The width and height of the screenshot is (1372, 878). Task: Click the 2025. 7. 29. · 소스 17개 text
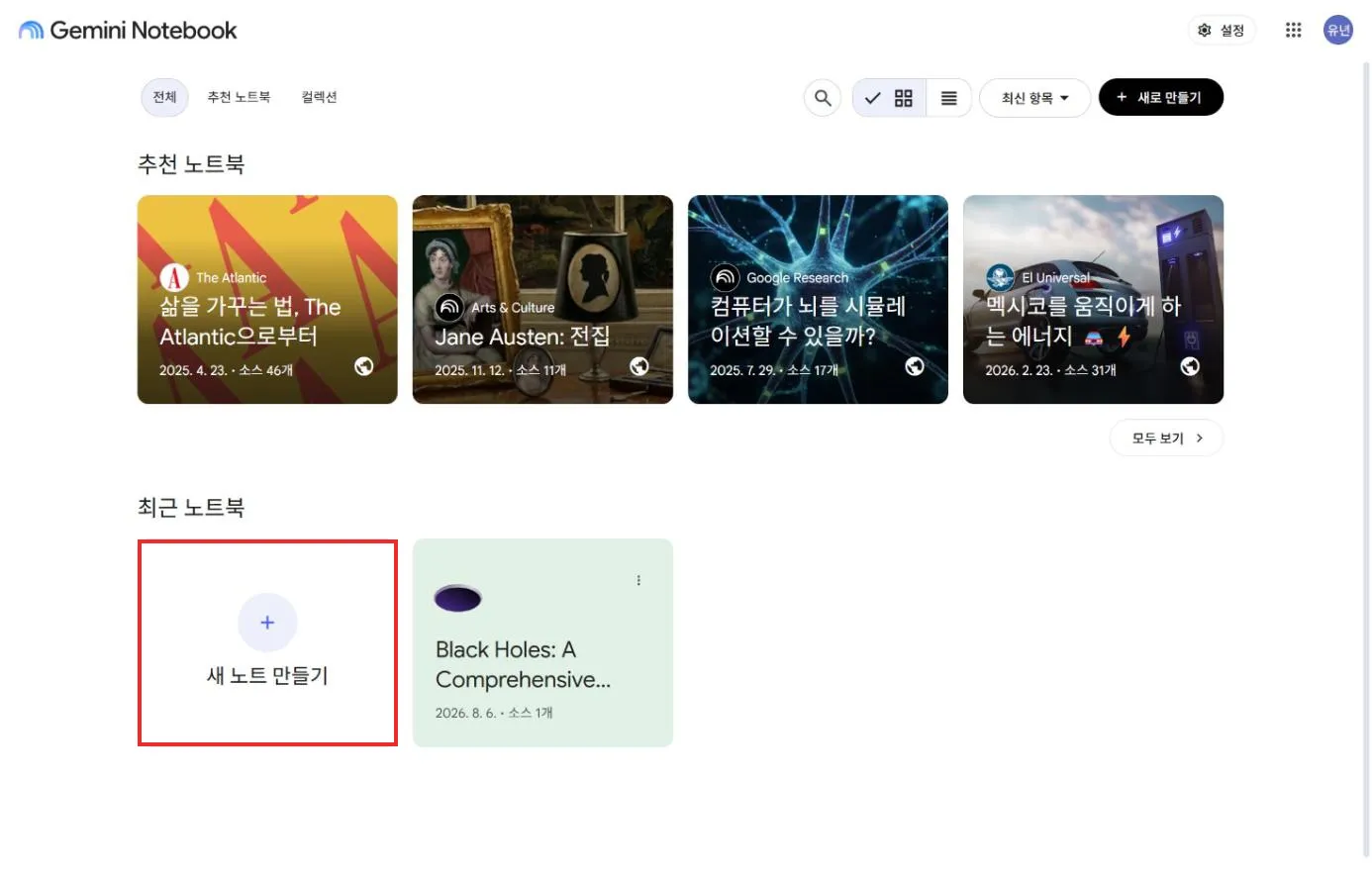click(774, 370)
